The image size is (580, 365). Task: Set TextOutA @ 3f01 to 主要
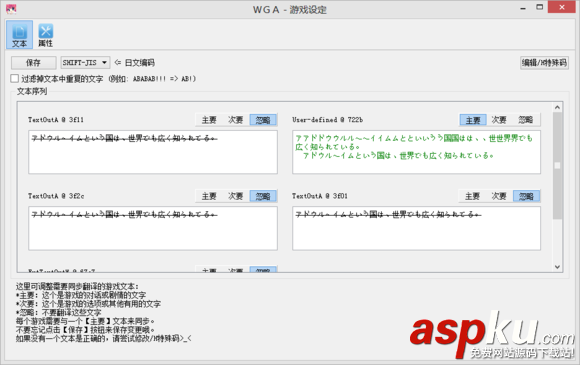(472, 196)
